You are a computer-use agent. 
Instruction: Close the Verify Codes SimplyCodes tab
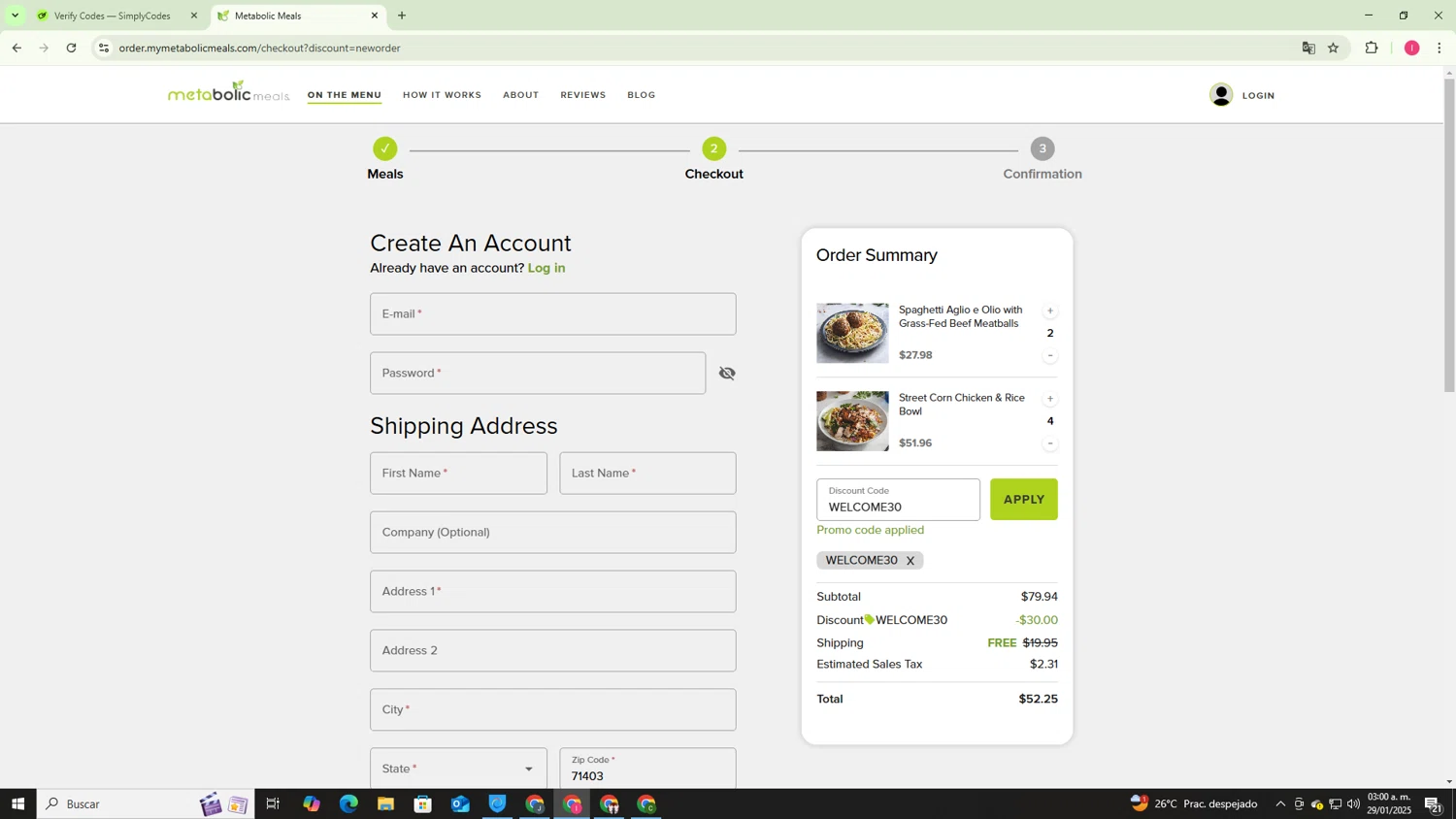click(193, 16)
